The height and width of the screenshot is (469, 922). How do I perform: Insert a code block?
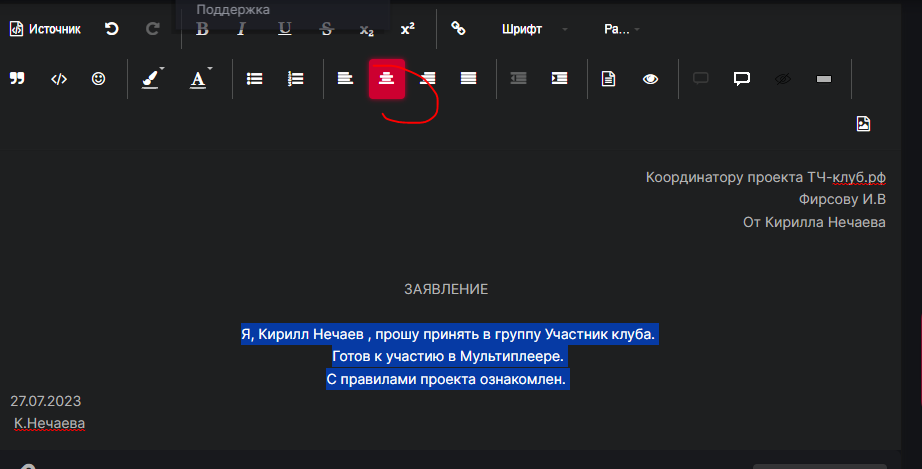click(x=59, y=79)
